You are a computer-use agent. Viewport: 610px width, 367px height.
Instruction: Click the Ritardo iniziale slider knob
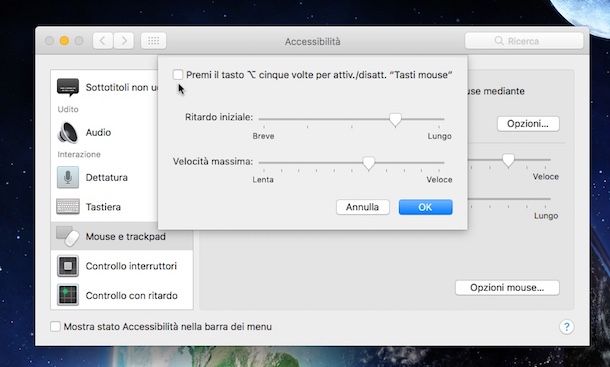click(x=395, y=119)
